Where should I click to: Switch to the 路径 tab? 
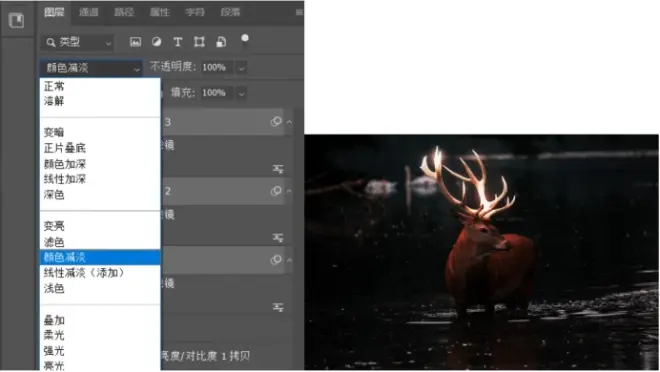coord(124,12)
